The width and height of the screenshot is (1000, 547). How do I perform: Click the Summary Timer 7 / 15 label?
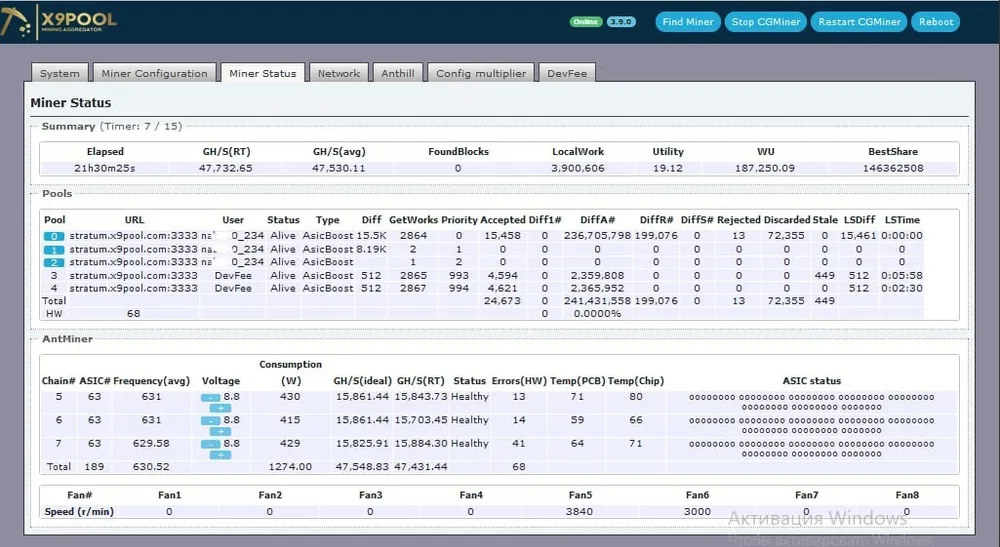[x=140, y=126]
